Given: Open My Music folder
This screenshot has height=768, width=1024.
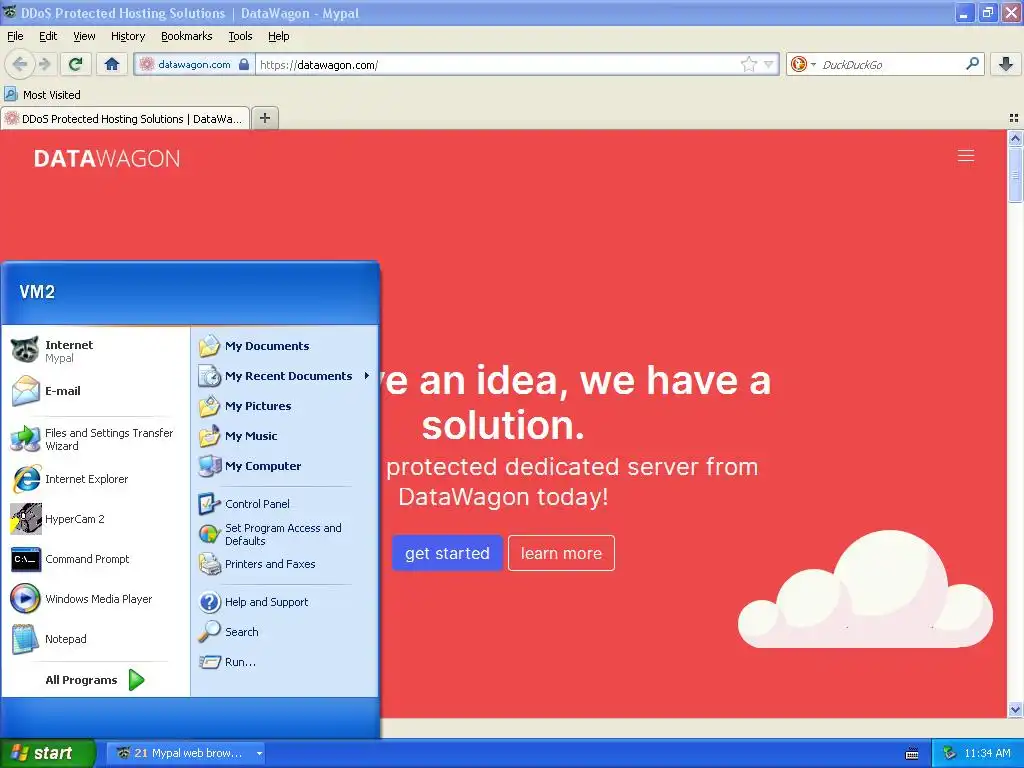Looking at the screenshot, I should 285,436.
